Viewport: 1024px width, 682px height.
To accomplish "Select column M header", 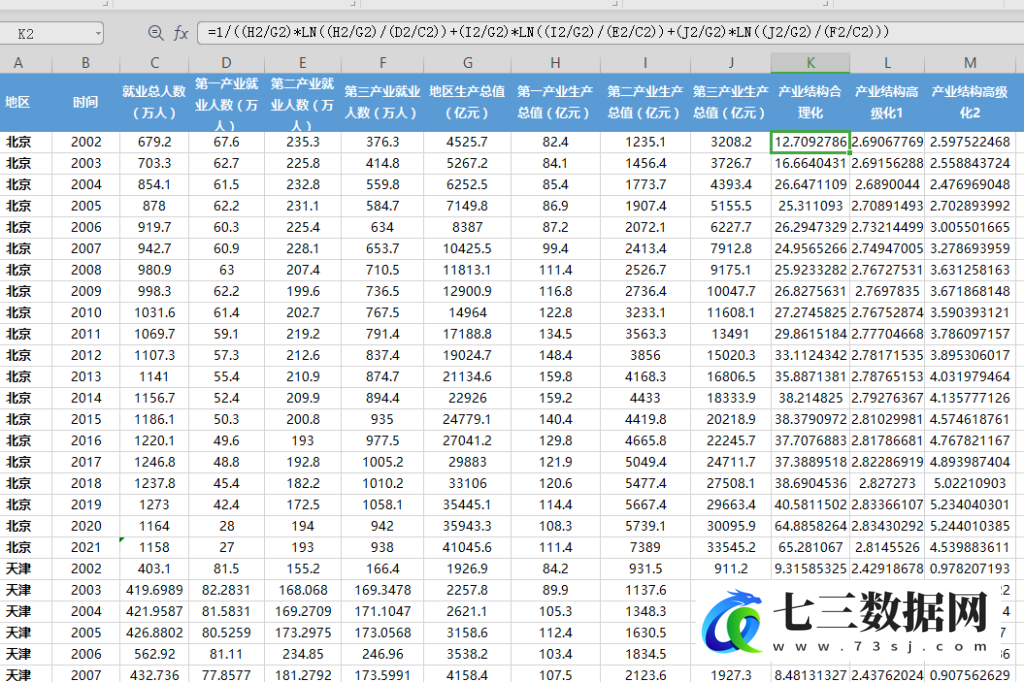I will [x=970, y=63].
